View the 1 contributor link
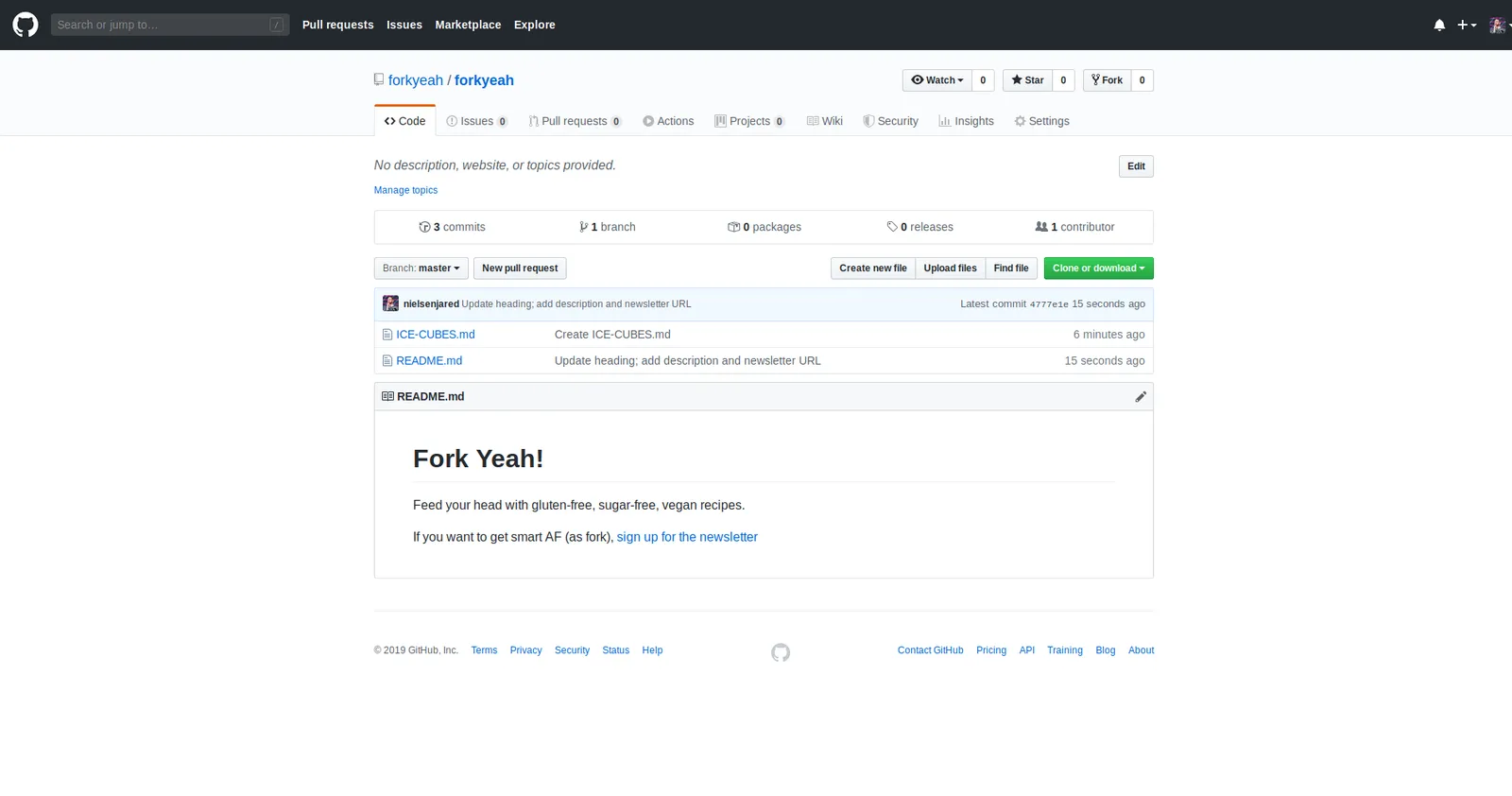 pyautogui.click(x=1074, y=227)
